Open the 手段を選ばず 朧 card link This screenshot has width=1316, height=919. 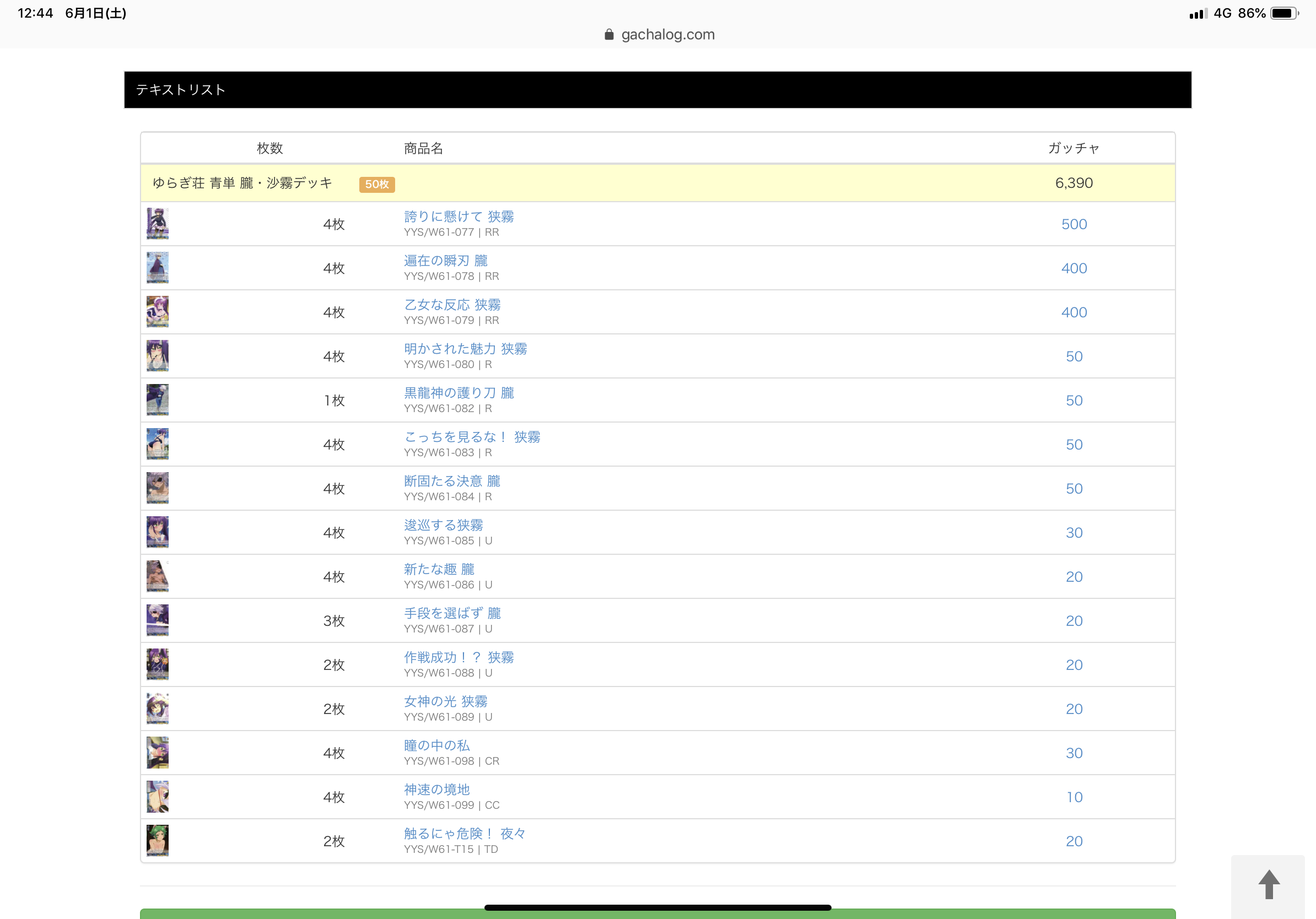pyautogui.click(x=453, y=614)
